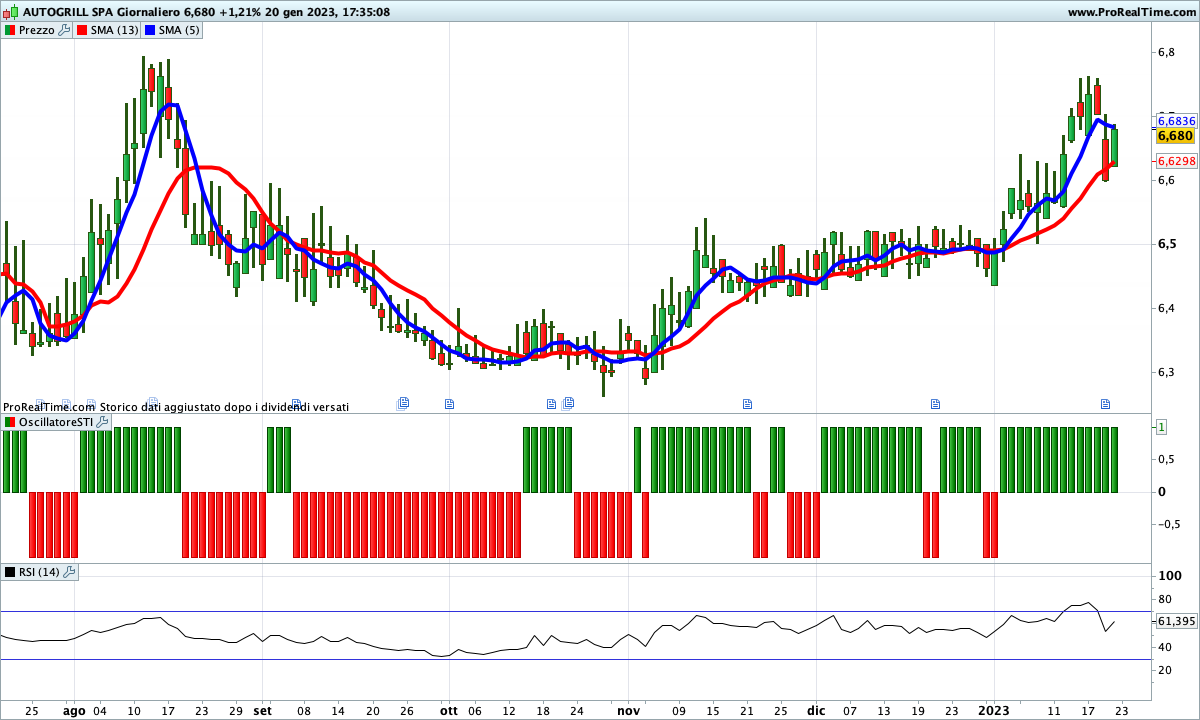1200x720 pixels.
Task: Click the blue 6,6836 SMA value label
Action: click(1176, 121)
